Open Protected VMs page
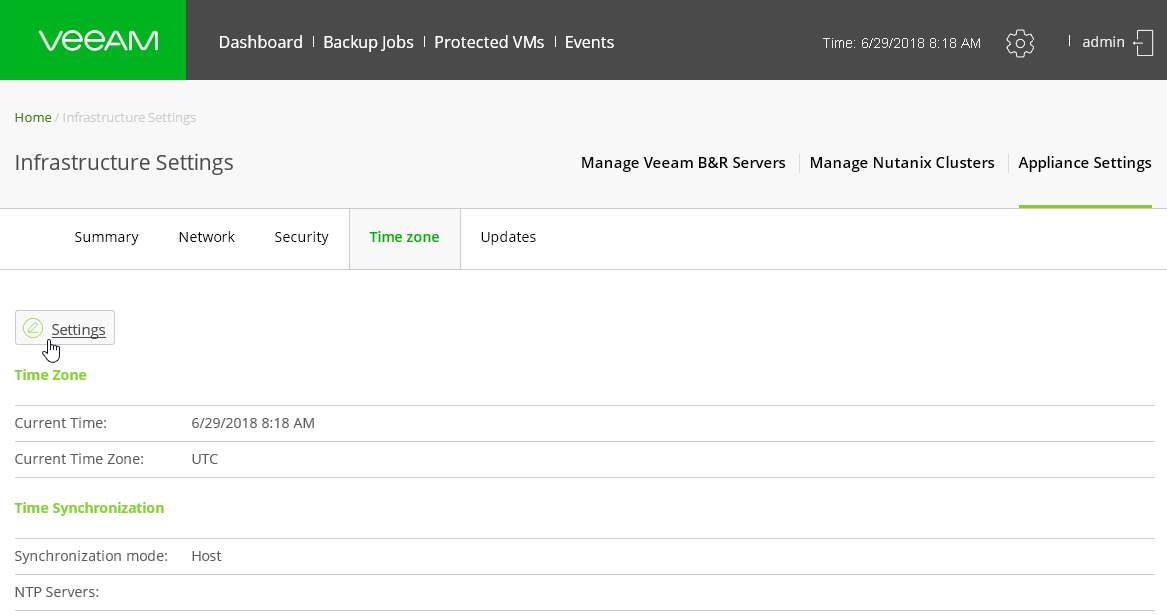 coord(489,42)
